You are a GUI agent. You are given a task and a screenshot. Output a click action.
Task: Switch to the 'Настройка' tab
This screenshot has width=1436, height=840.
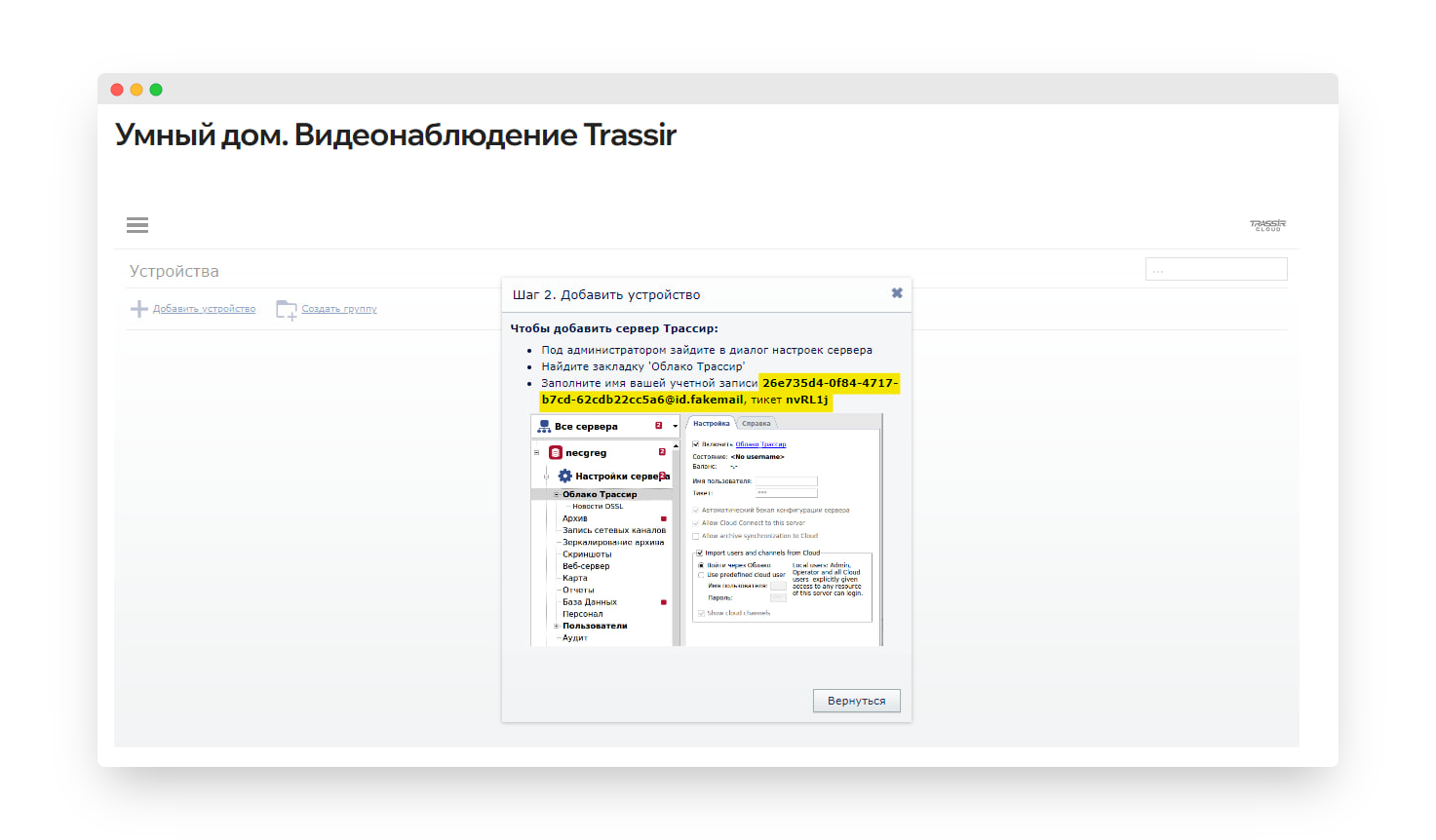712,423
